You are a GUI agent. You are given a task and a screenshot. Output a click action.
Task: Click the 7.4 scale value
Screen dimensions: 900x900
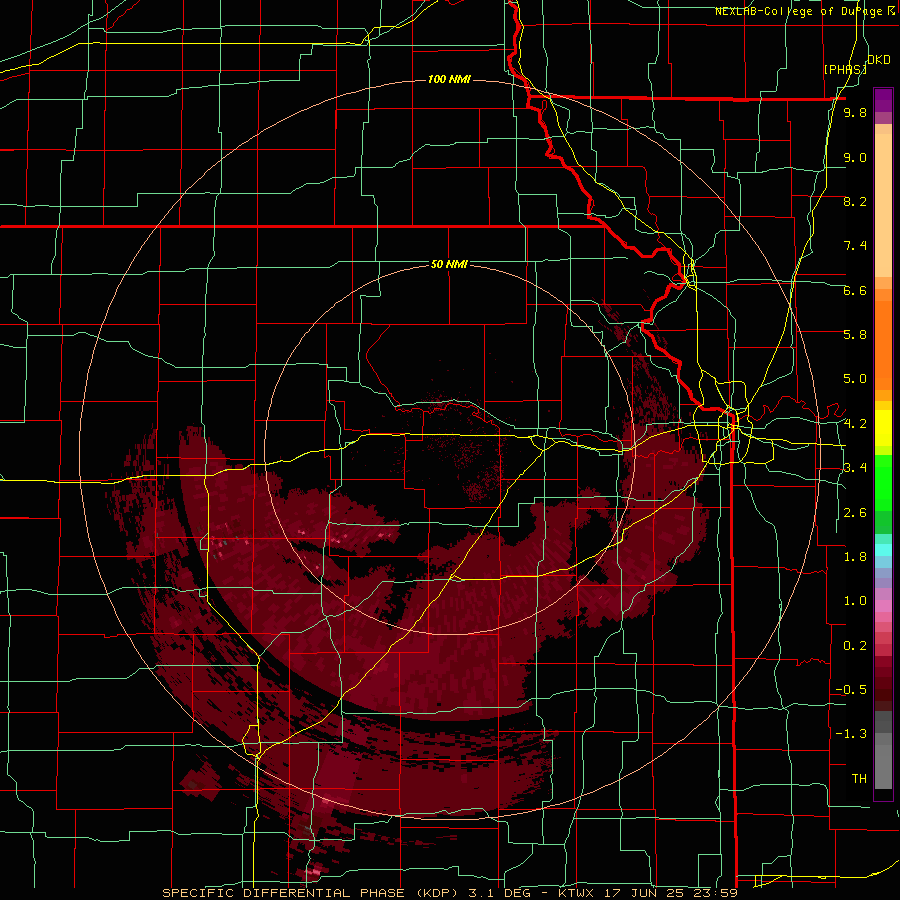pyautogui.click(x=855, y=246)
